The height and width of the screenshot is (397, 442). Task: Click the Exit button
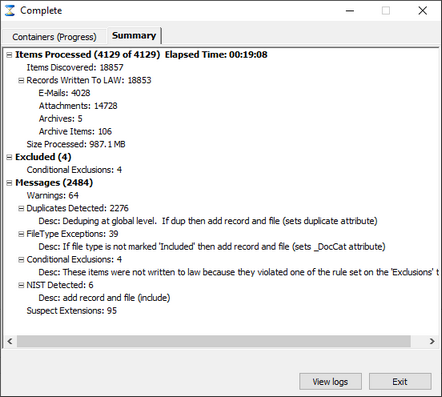click(x=400, y=381)
